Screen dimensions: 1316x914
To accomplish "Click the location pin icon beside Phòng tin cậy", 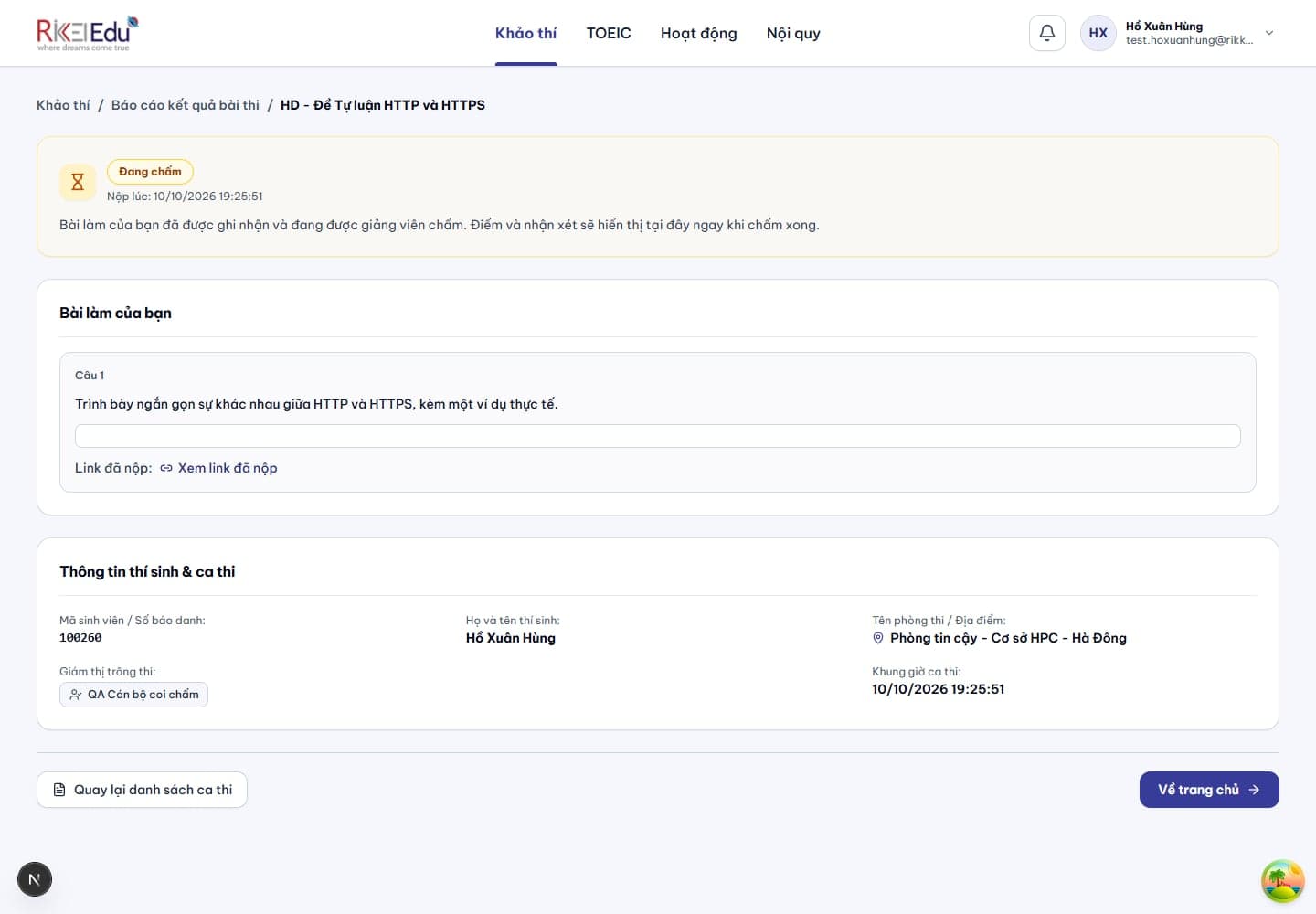I will tap(878, 638).
